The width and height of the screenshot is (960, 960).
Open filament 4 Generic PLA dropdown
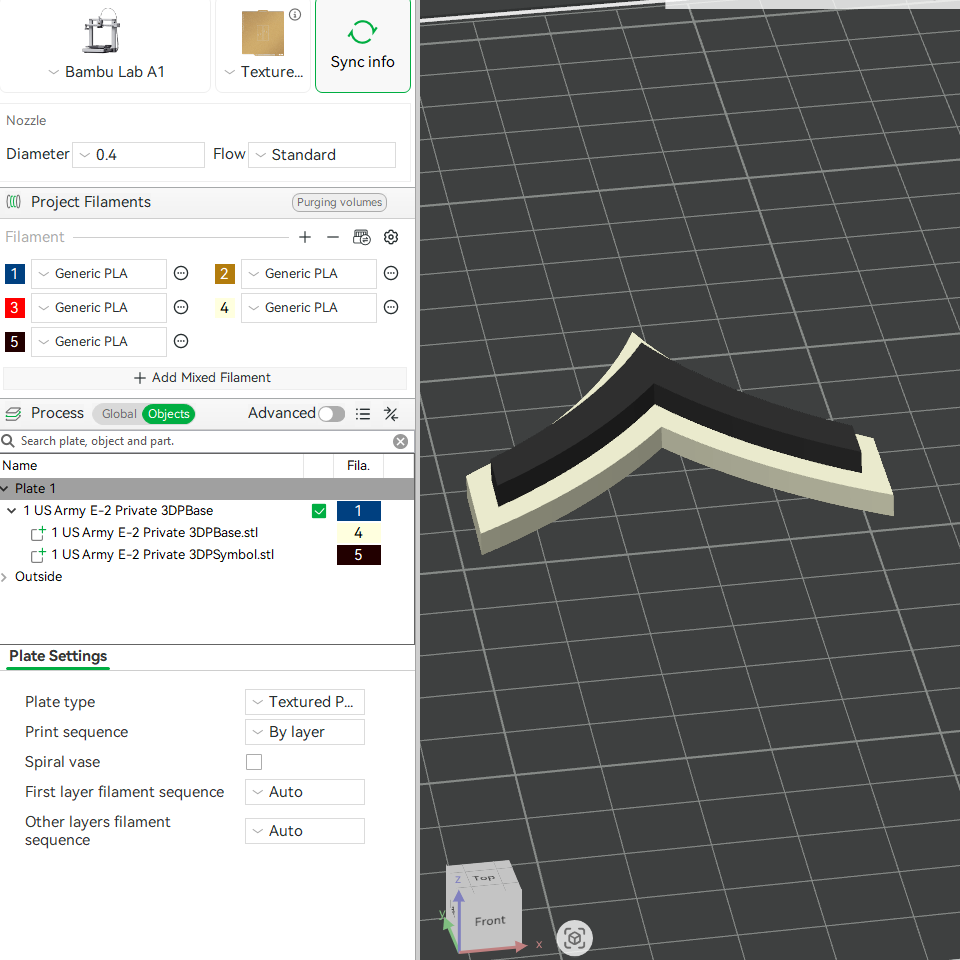click(x=309, y=307)
